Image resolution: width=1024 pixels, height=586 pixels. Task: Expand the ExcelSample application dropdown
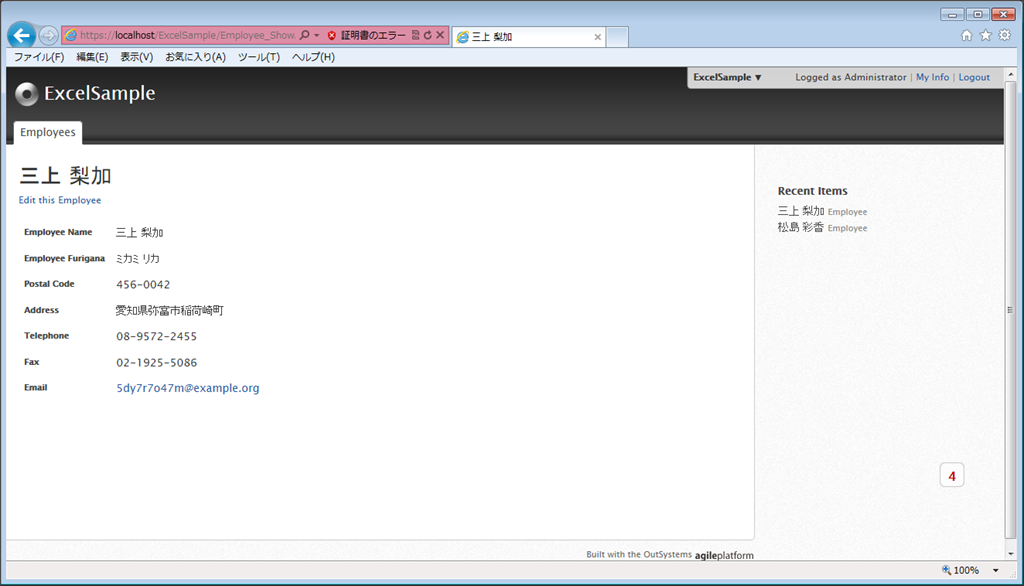click(728, 77)
